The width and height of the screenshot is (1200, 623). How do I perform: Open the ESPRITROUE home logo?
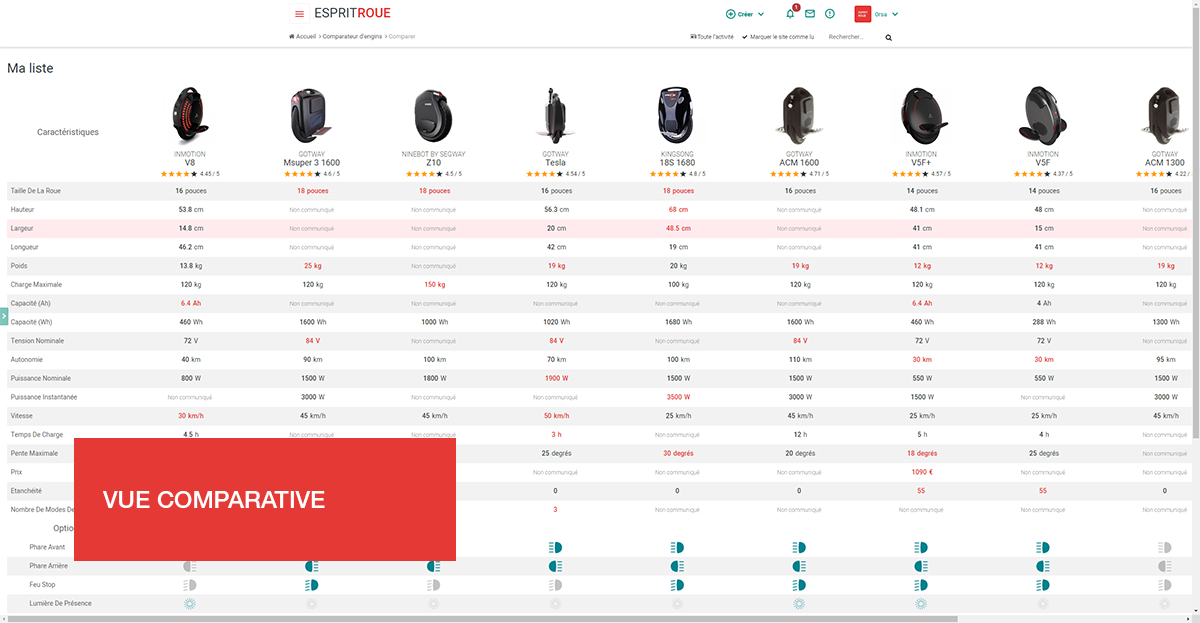(x=352, y=14)
